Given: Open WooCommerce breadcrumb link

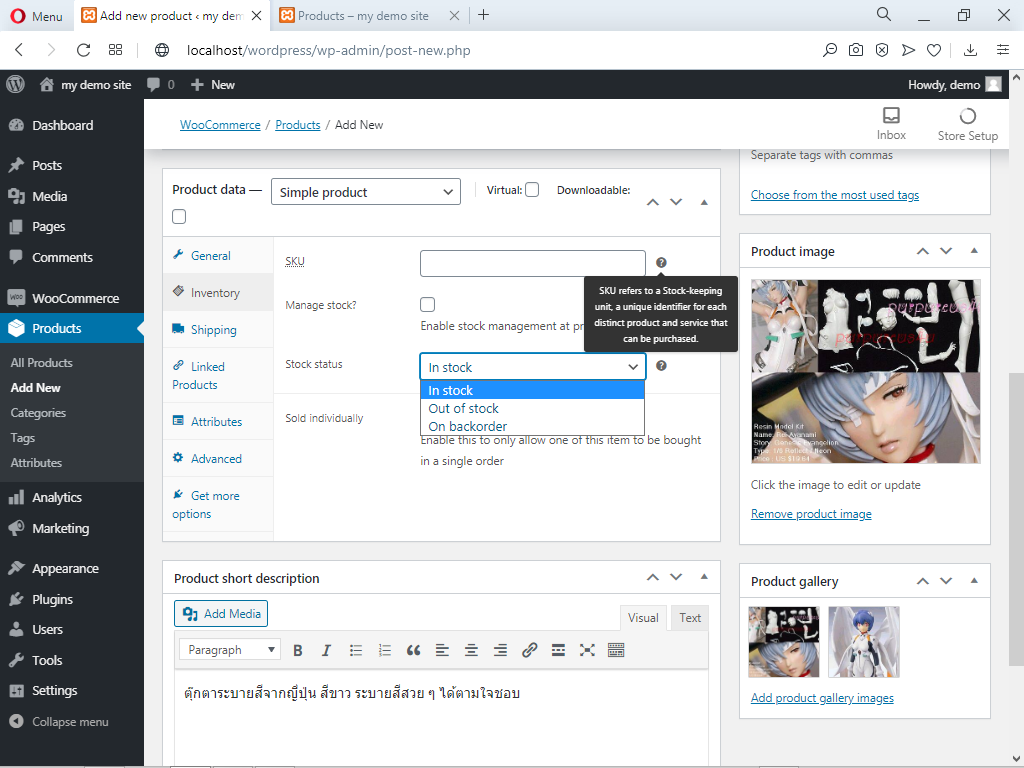Looking at the screenshot, I should click(220, 125).
